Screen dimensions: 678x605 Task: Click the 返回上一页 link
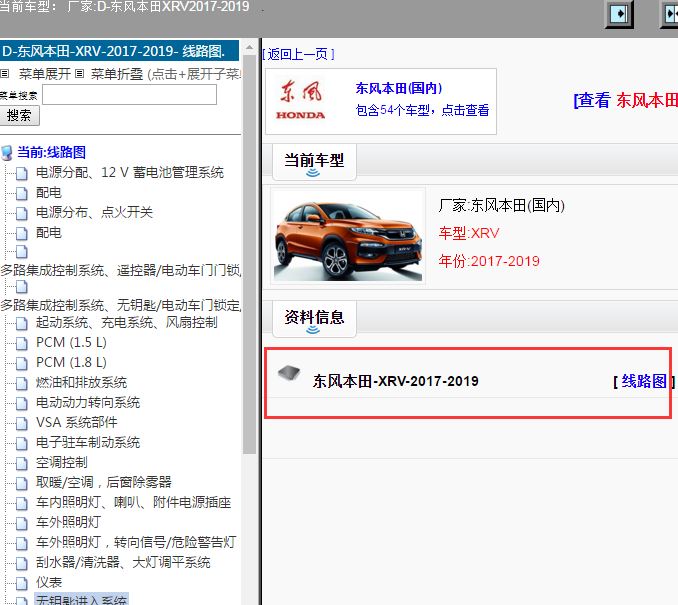pyautogui.click(x=298, y=54)
